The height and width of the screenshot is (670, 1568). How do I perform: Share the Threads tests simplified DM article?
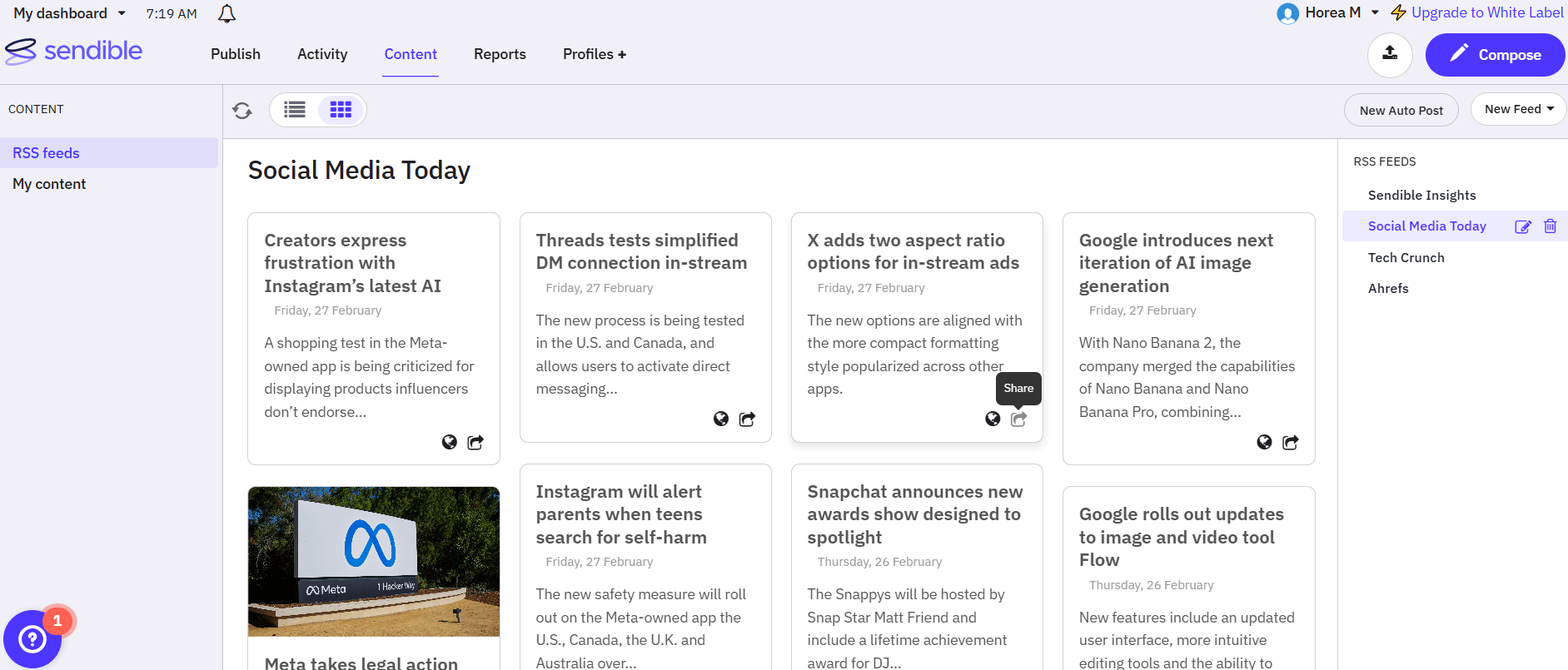click(x=747, y=419)
